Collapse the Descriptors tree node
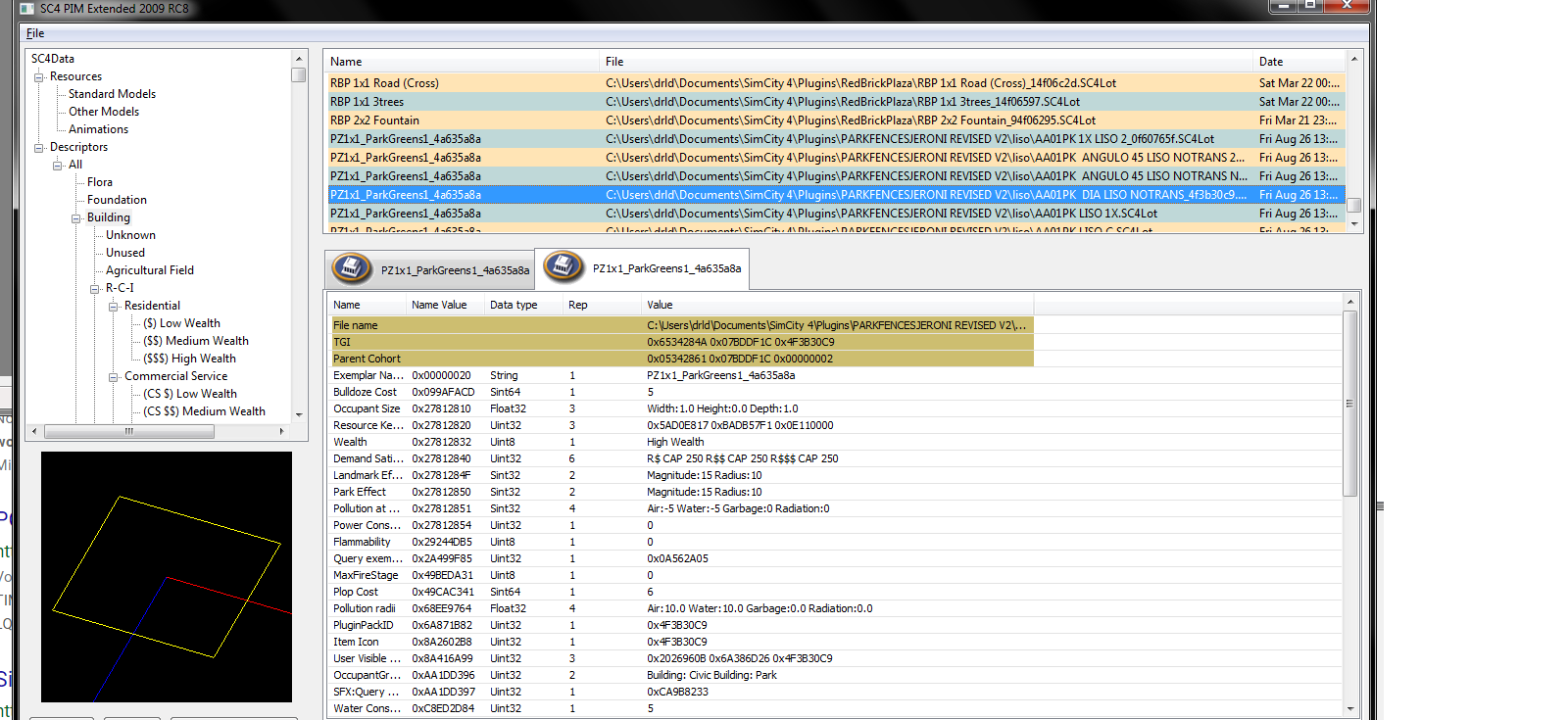 point(39,147)
